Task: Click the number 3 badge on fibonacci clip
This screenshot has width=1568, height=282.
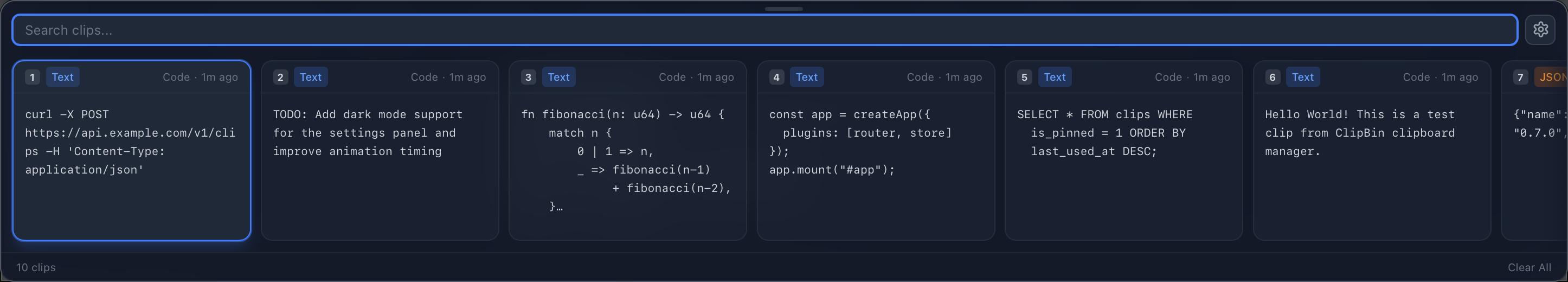Action: pos(528,78)
